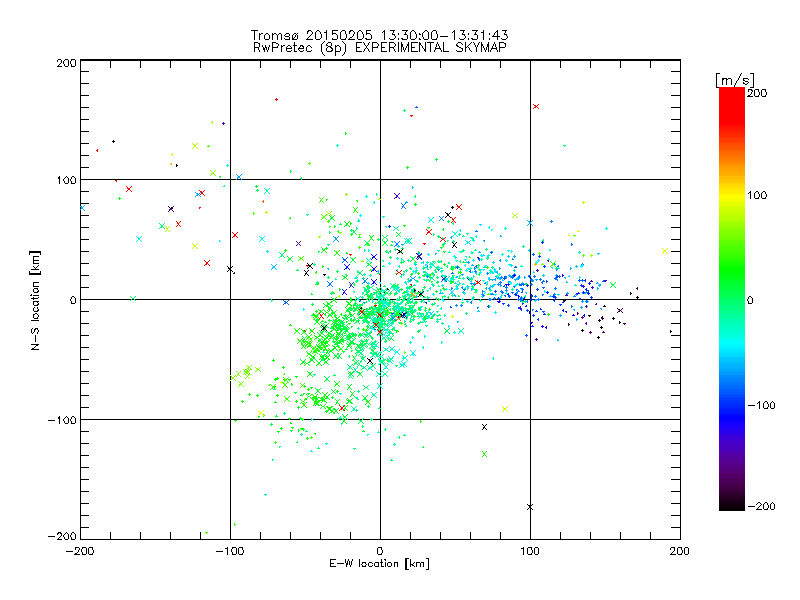Click the lone red X marker in the top-right plot quadrant
Screen dimensions: 800x600
[536, 107]
